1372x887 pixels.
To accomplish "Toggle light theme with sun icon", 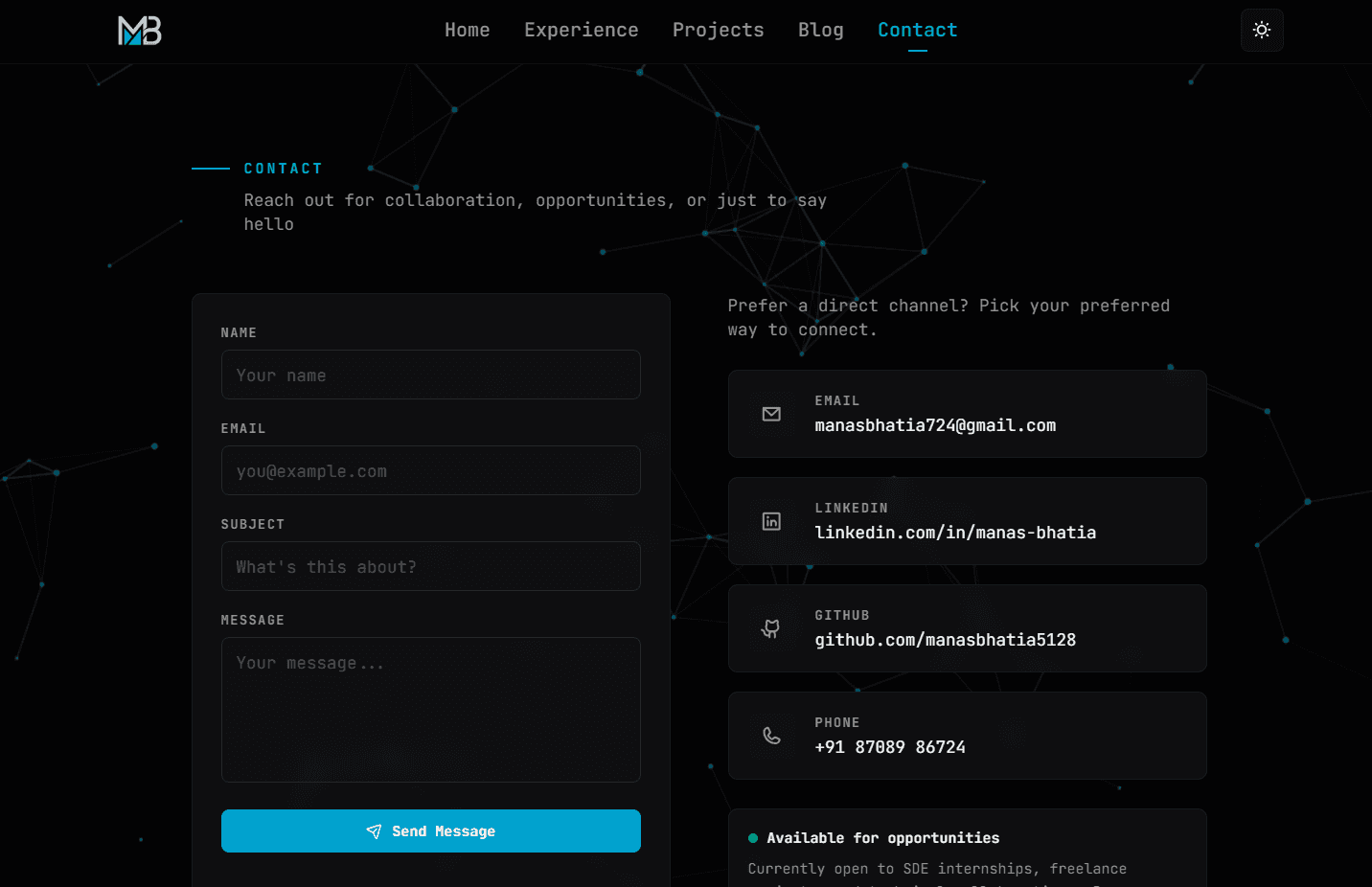I will pos(1262,30).
